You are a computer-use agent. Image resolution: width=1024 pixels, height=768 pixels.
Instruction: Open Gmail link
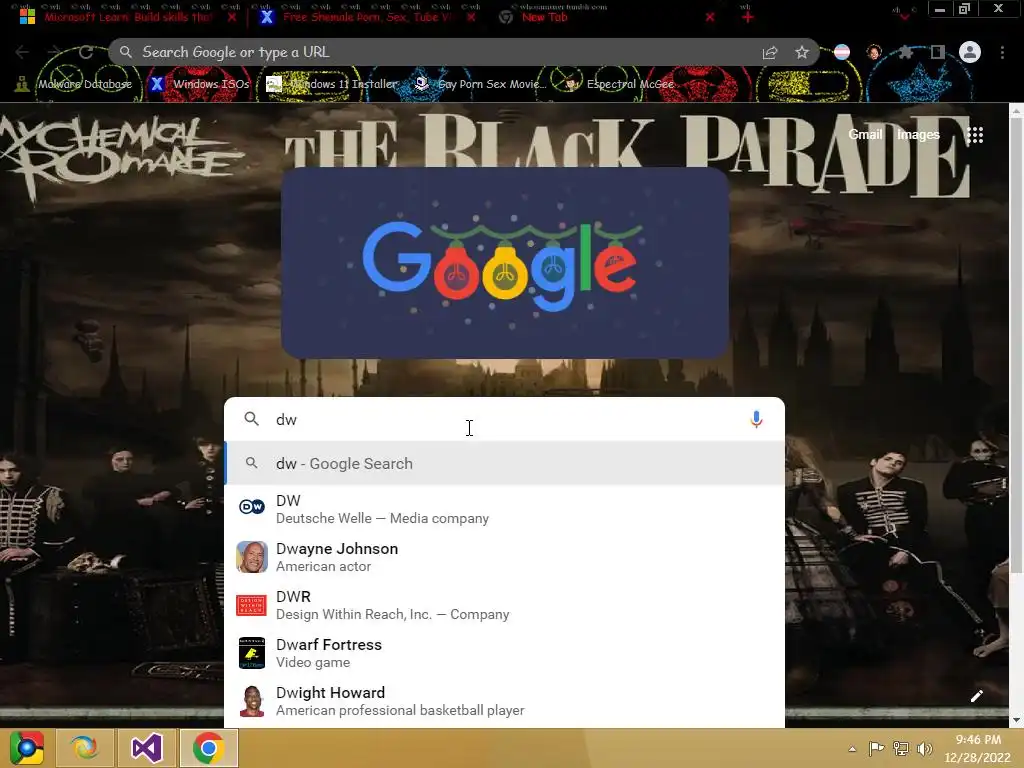(x=865, y=135)
